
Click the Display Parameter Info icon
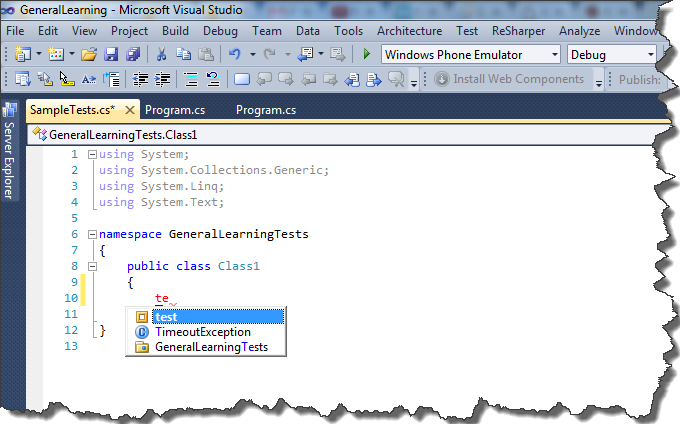tap(45, 79)
